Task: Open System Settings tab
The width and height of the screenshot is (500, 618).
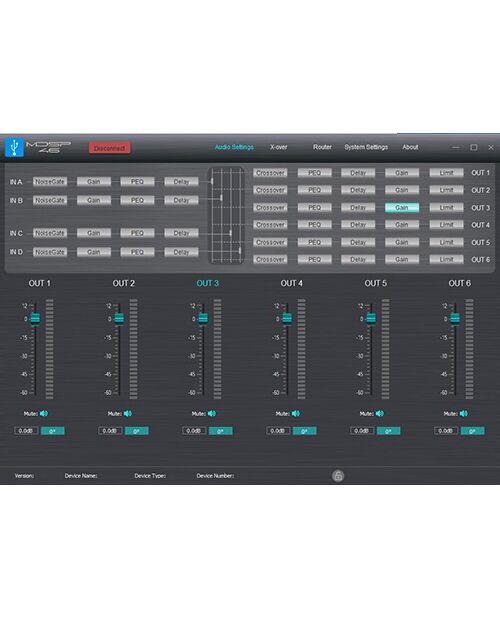Action: click(366, 147)
